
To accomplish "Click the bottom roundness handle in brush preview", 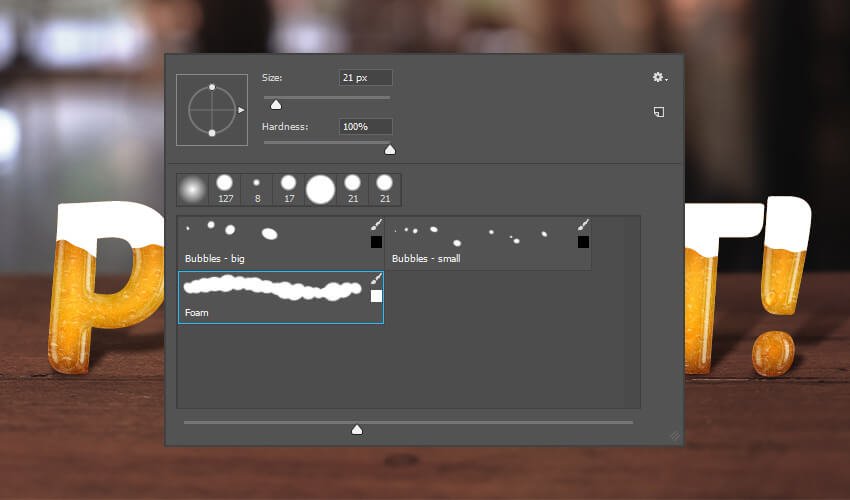I will [212, 133].
